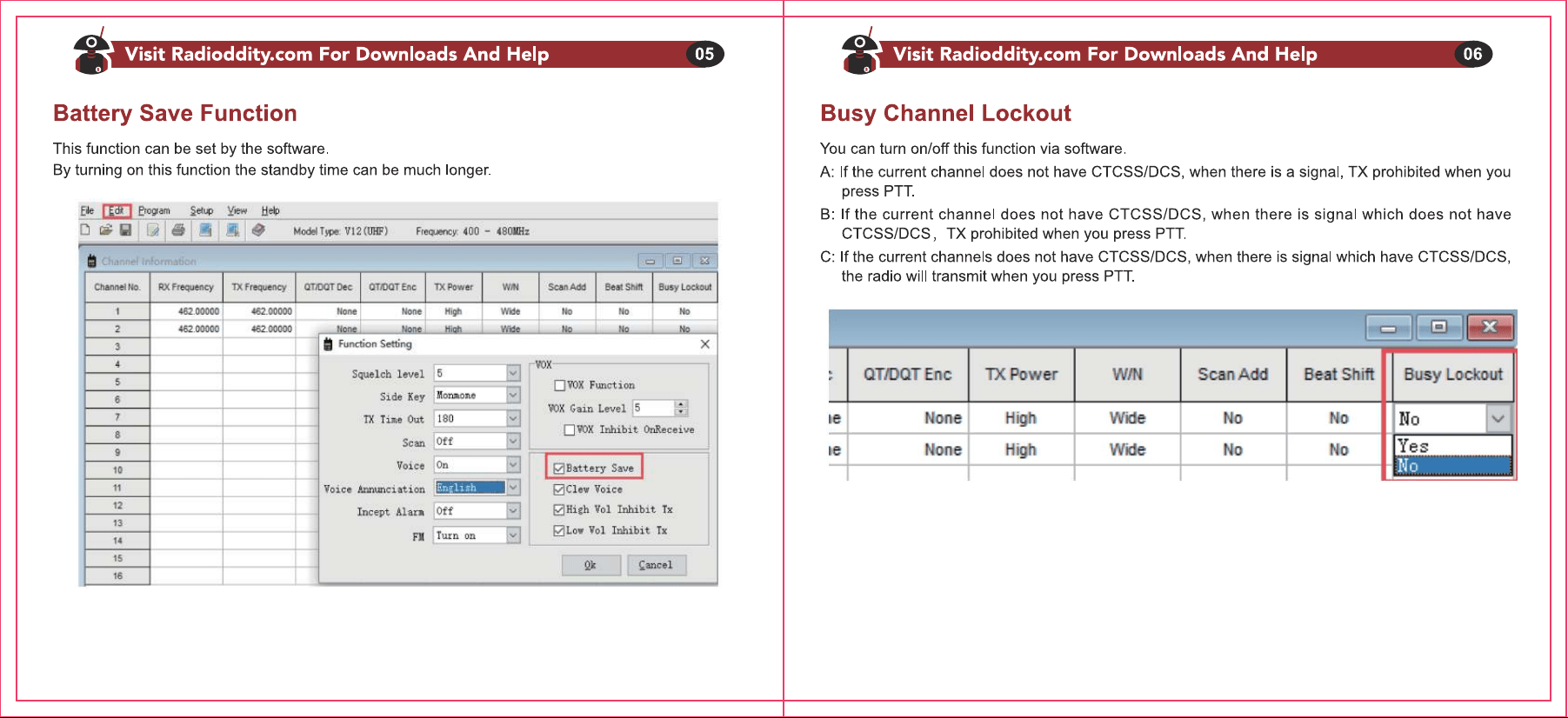Click the Ok button in Function Setting
The image size is (1568, 718).
(591, 565)
